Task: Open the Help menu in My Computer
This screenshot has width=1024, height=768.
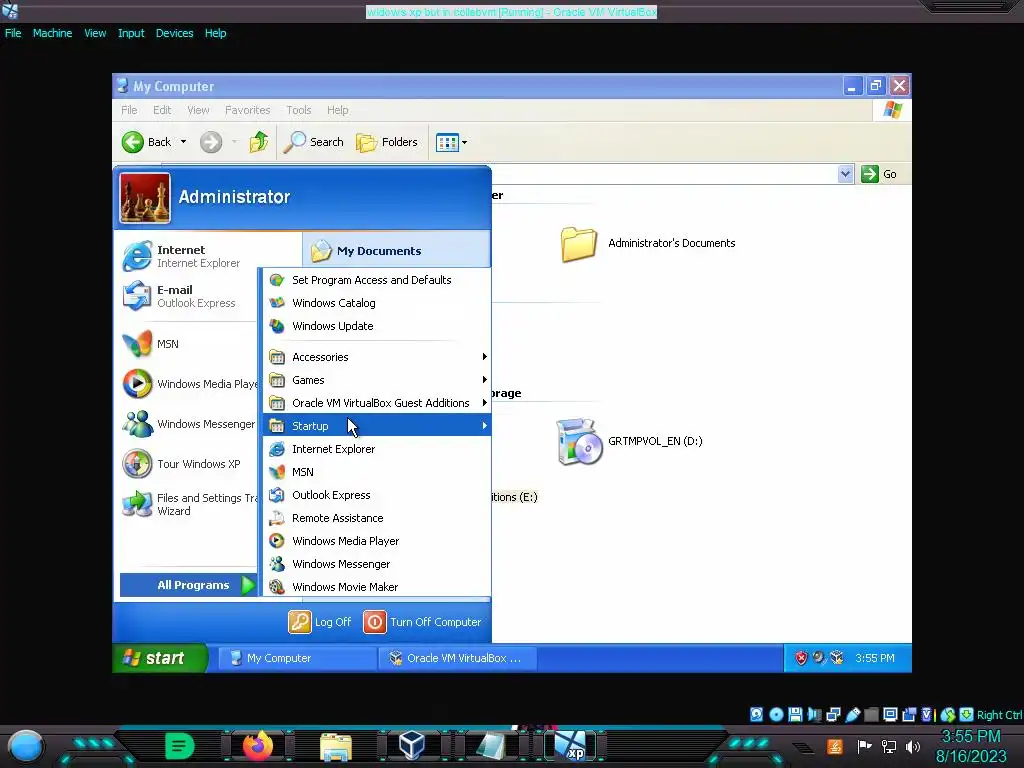Action: (338, 110)
